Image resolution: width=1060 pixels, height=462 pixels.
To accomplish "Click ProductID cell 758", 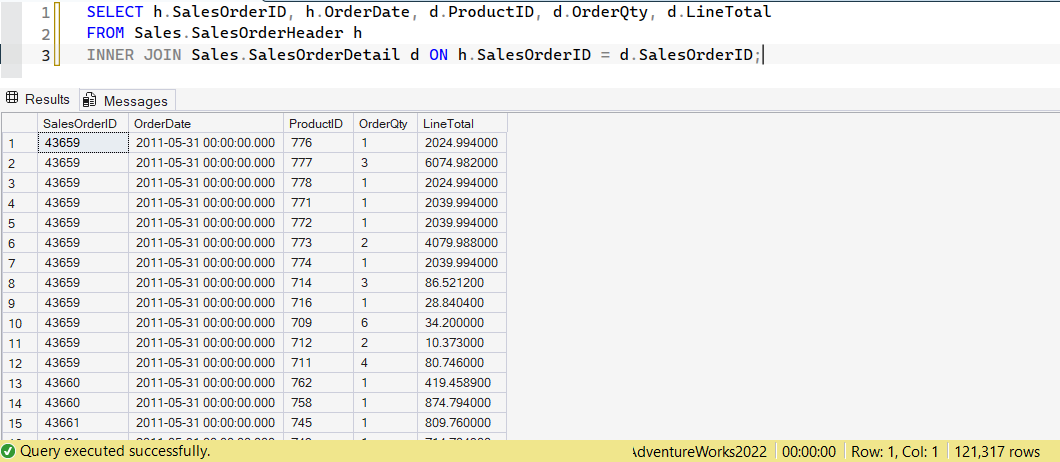I will (x=318, y=402).
